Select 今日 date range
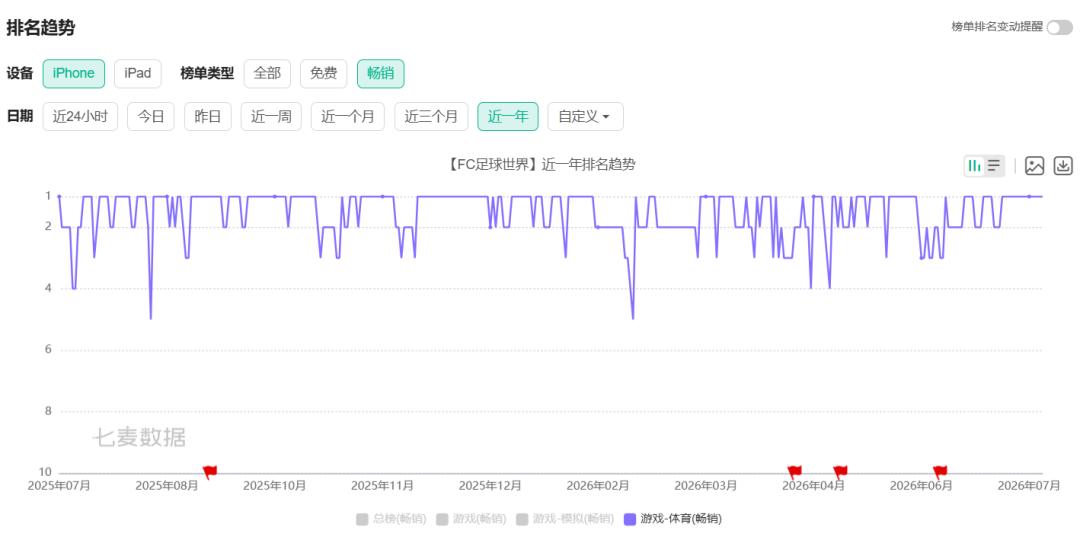 [151, 116]
